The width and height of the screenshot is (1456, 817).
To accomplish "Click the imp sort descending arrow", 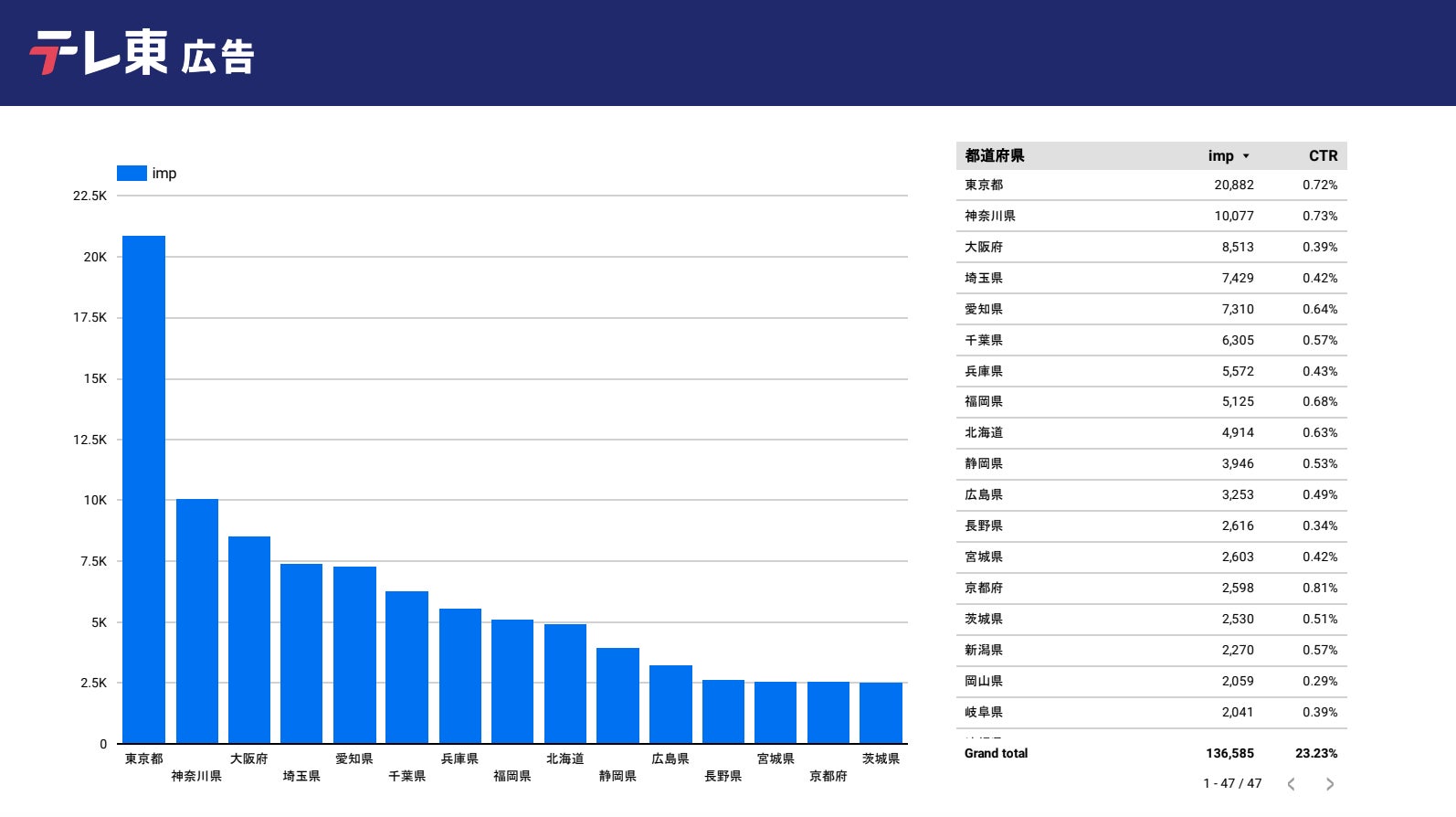I will click(1246, 156).
